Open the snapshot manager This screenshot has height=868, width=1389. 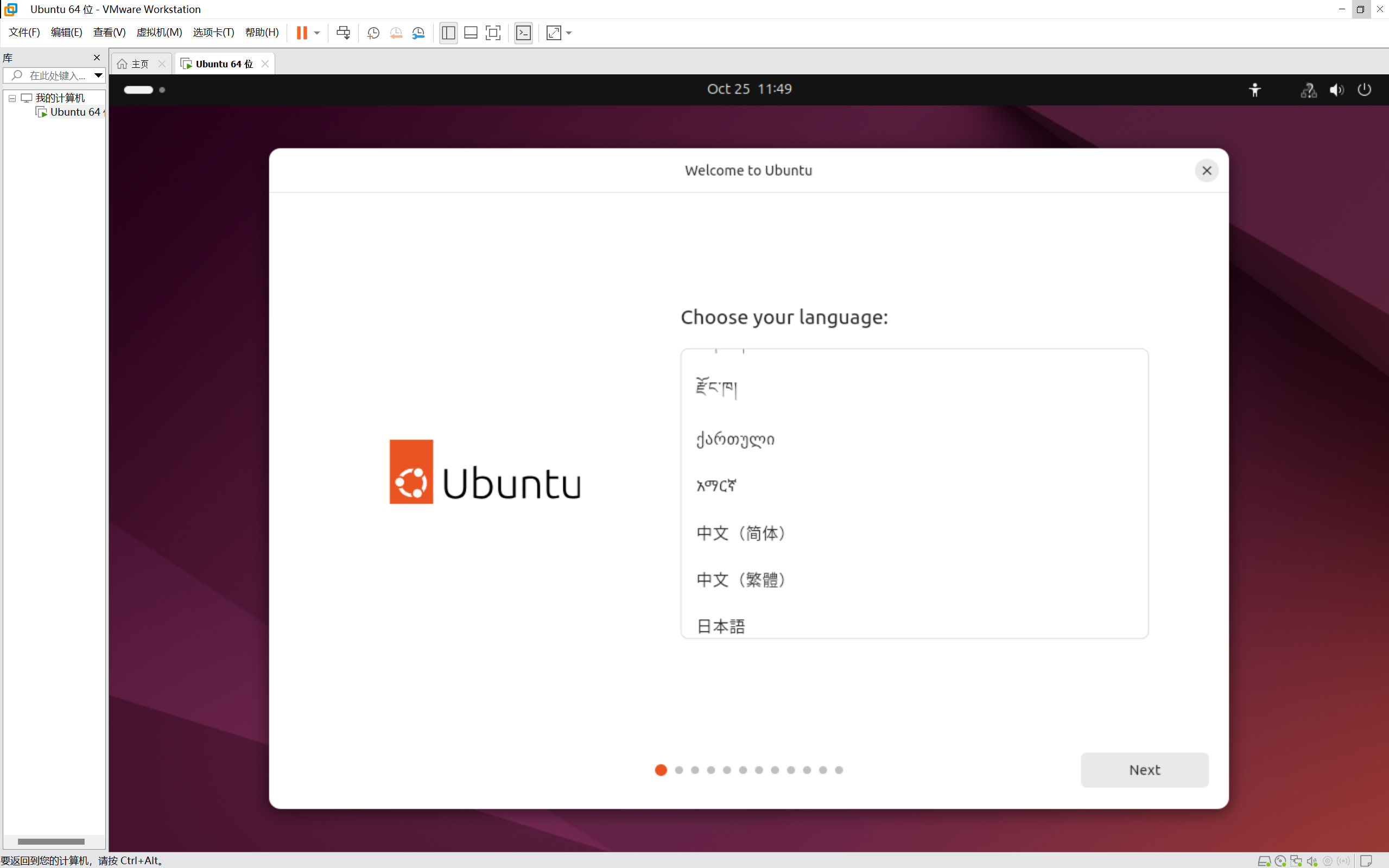coord(419,33)
